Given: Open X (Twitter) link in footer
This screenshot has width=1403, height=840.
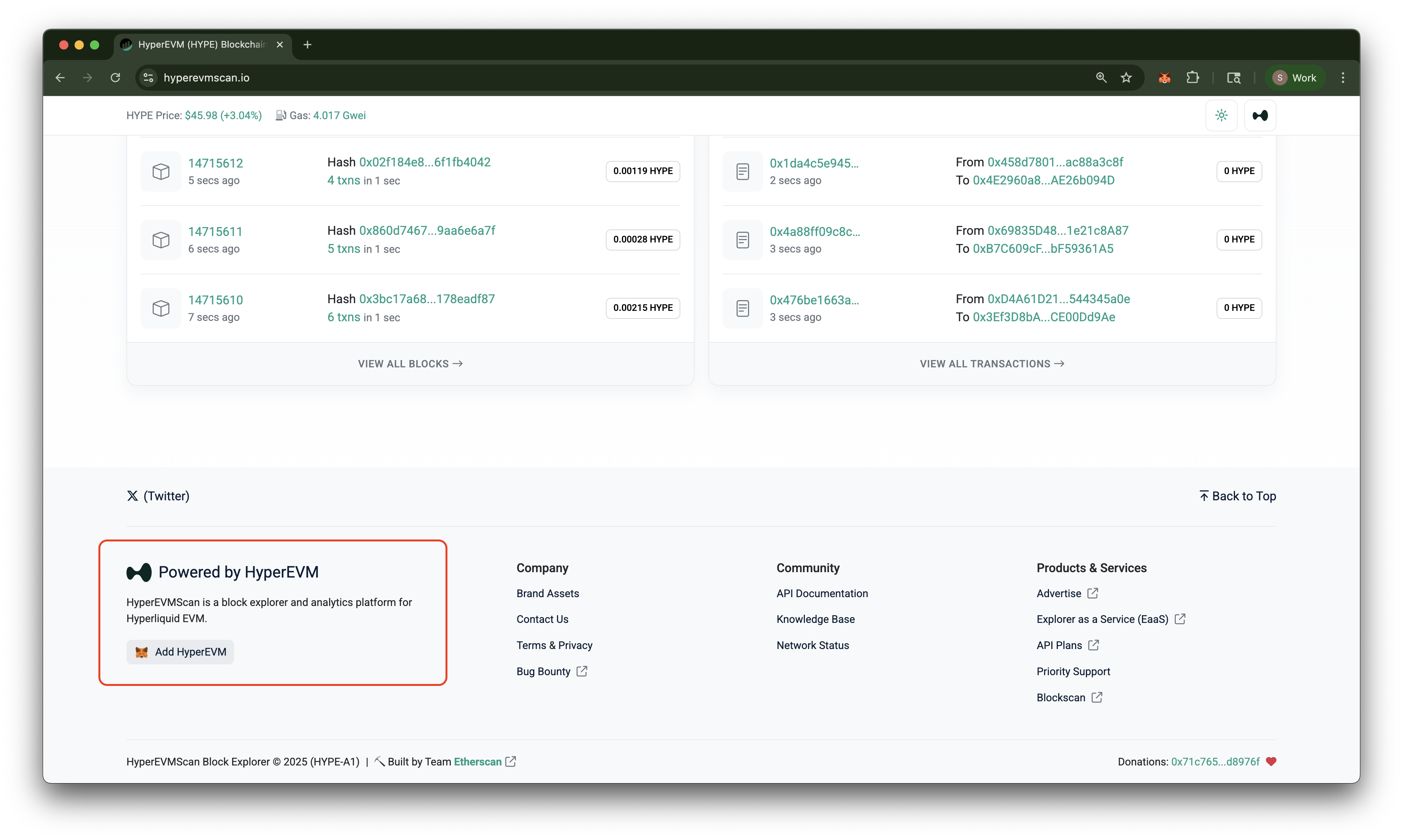Looking at the screenshot, I should pos(158,496).
